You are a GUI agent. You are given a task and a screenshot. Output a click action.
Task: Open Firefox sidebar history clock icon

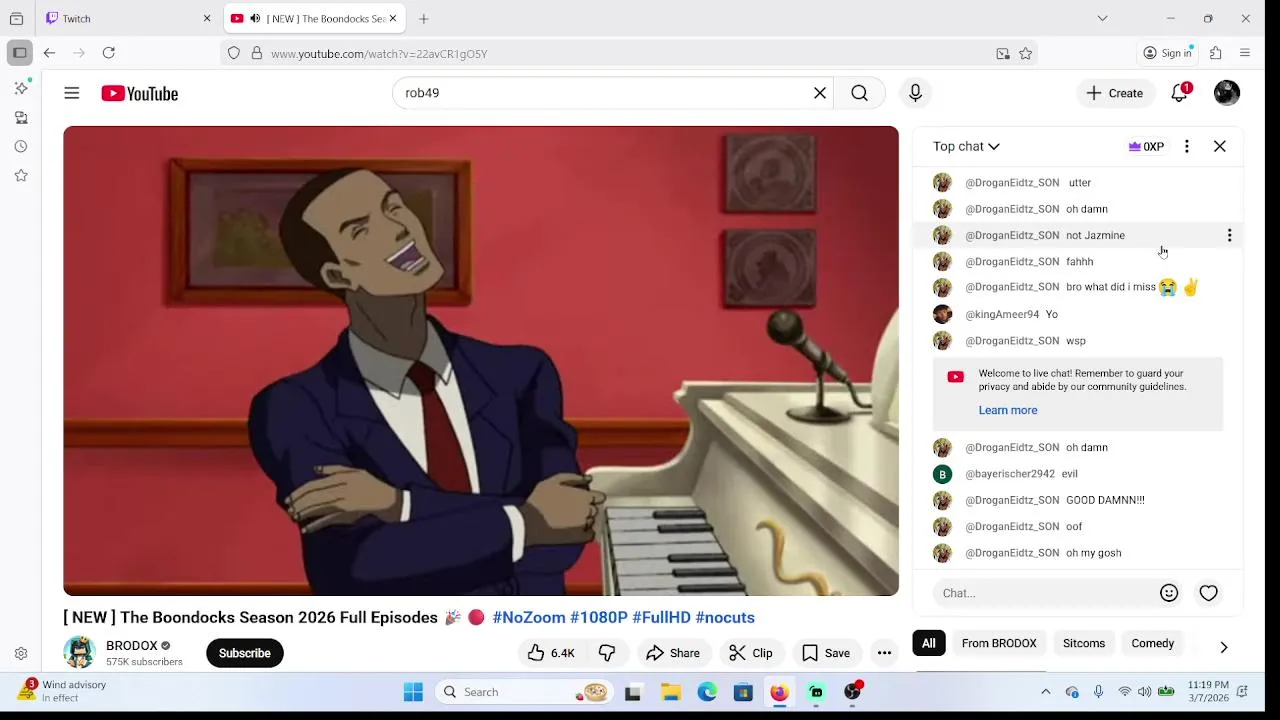coord(21,146)
